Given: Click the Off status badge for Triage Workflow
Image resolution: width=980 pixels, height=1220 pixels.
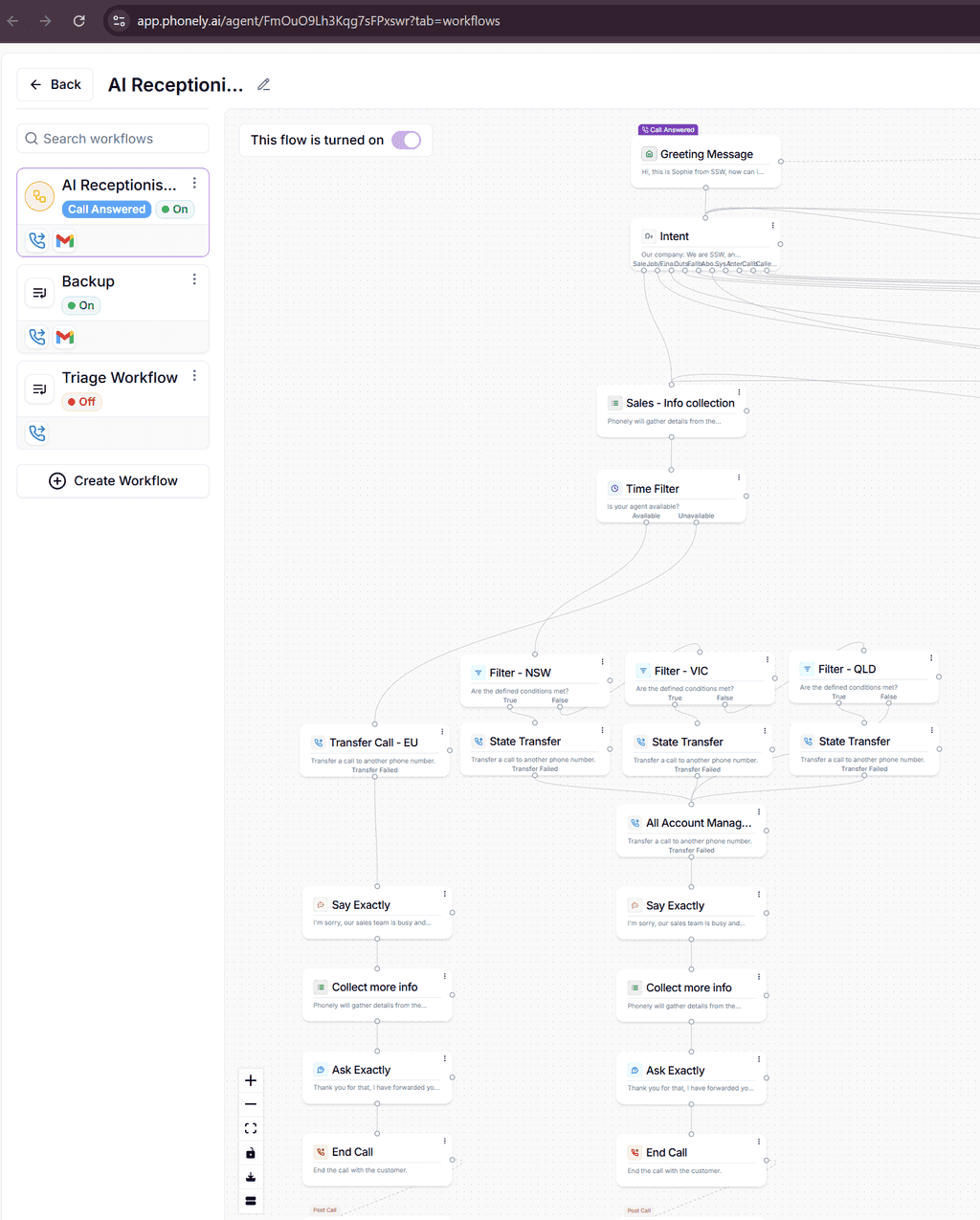Looking at the screenshot, I should point(82,402).
